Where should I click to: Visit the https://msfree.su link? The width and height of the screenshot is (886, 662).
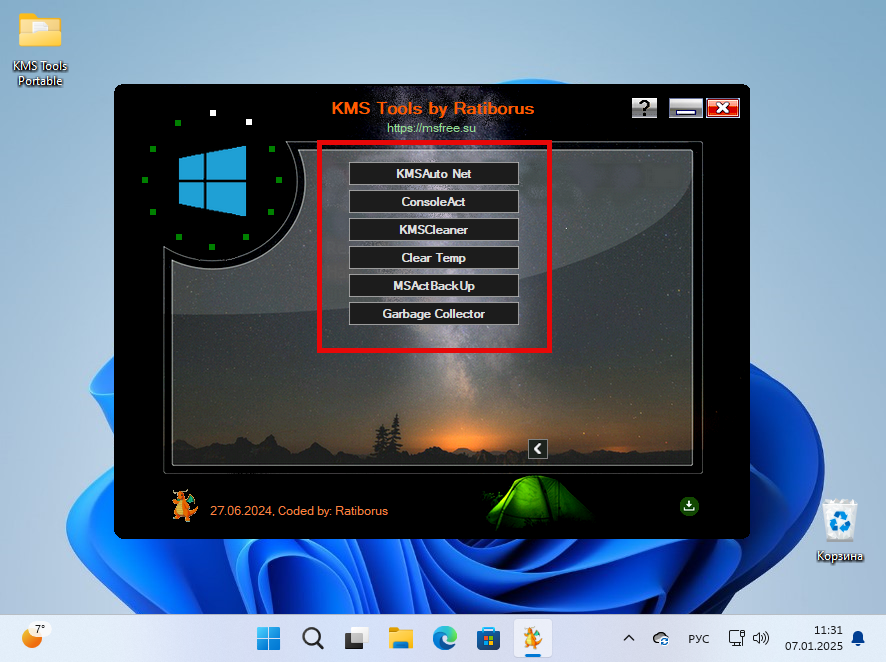point(432,128)
